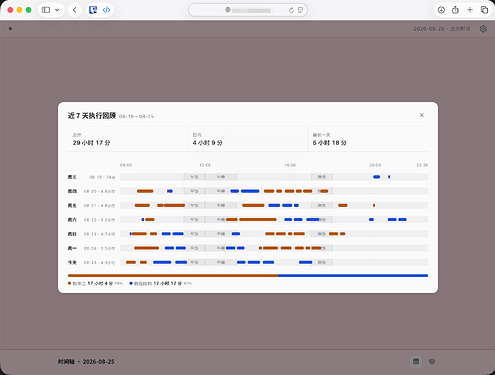Expand the sidebar chevron dropdown
Viewport: 495px width, 375px height.
(x=57, y=10)
